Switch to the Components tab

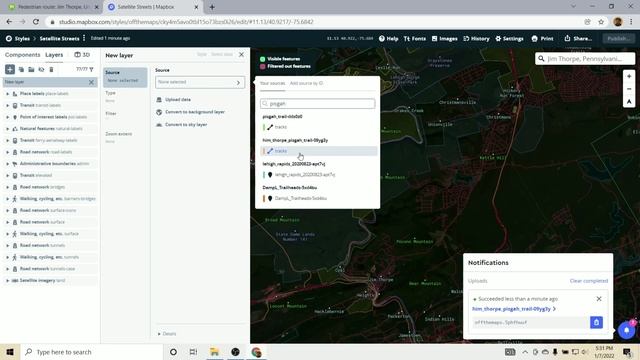22,55
